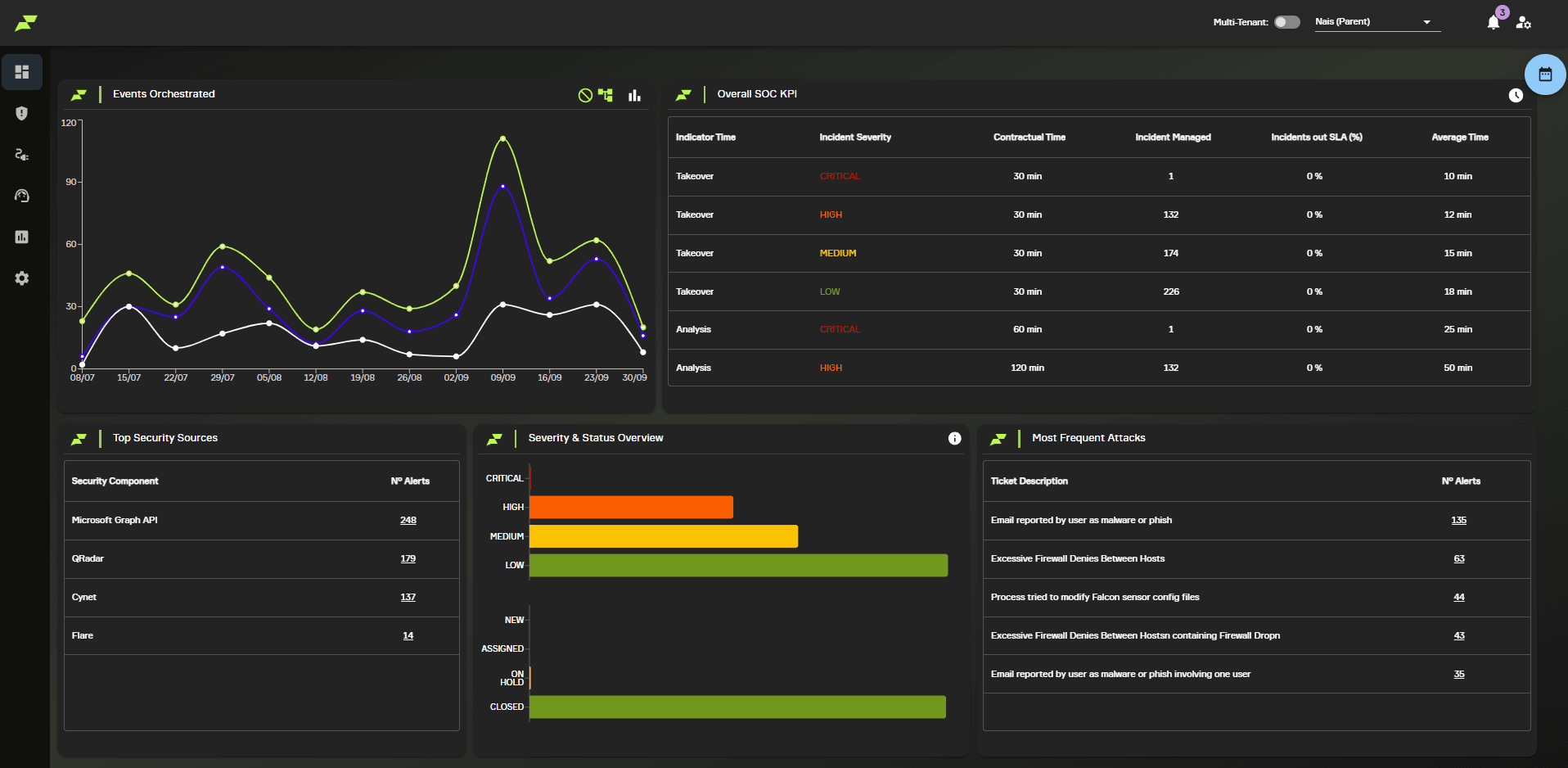This screenshot has width=1568, height=768.
Task: Show info for Severity & Status Overview
Action: (954, 439)
